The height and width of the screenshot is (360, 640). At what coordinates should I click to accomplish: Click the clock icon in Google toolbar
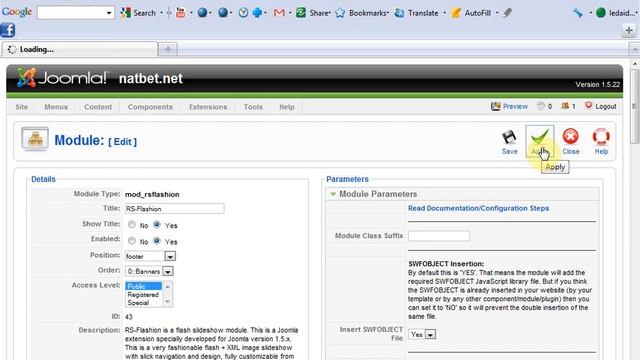(243, 13)
